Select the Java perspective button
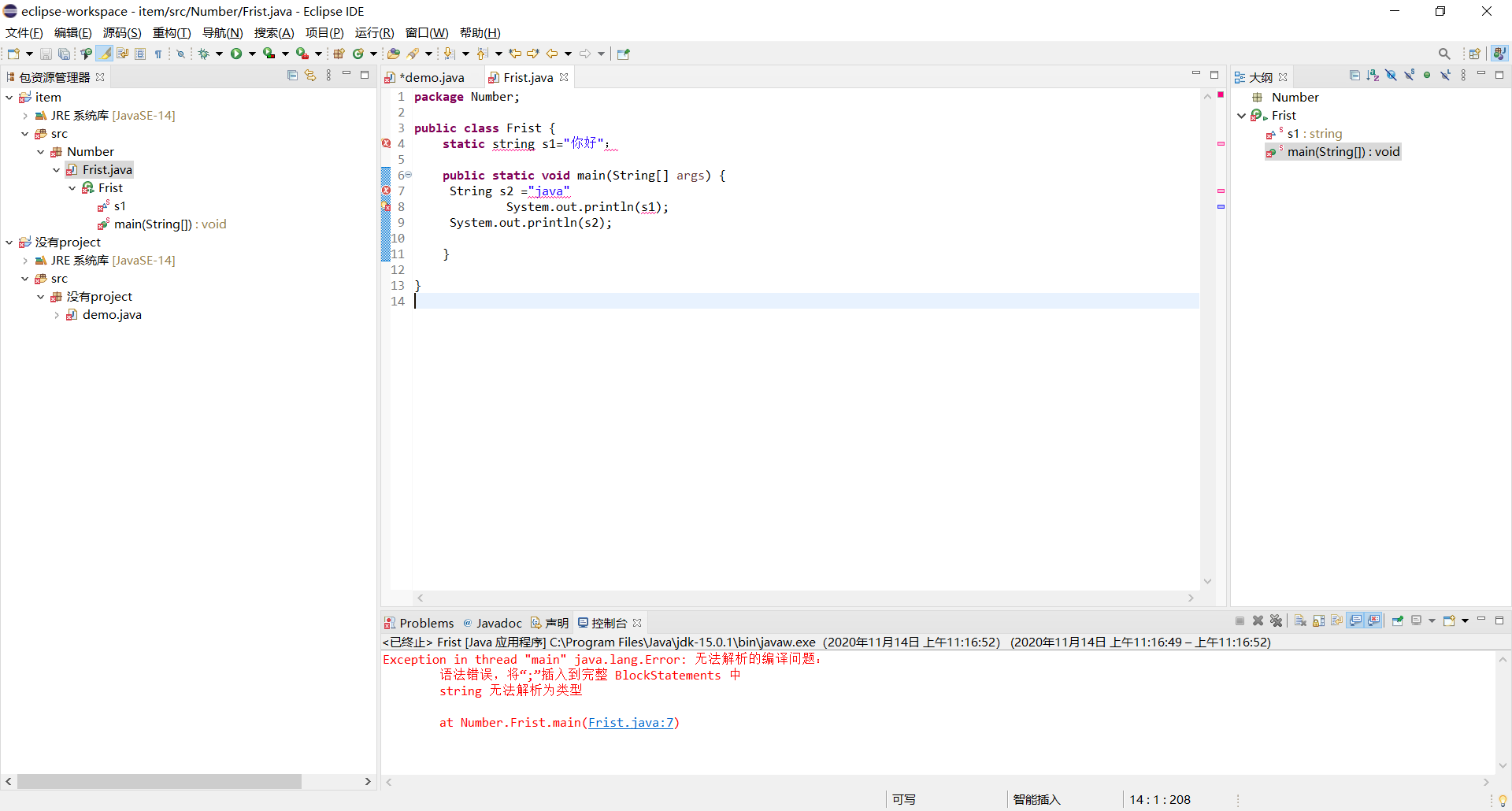 [1499, 54]
